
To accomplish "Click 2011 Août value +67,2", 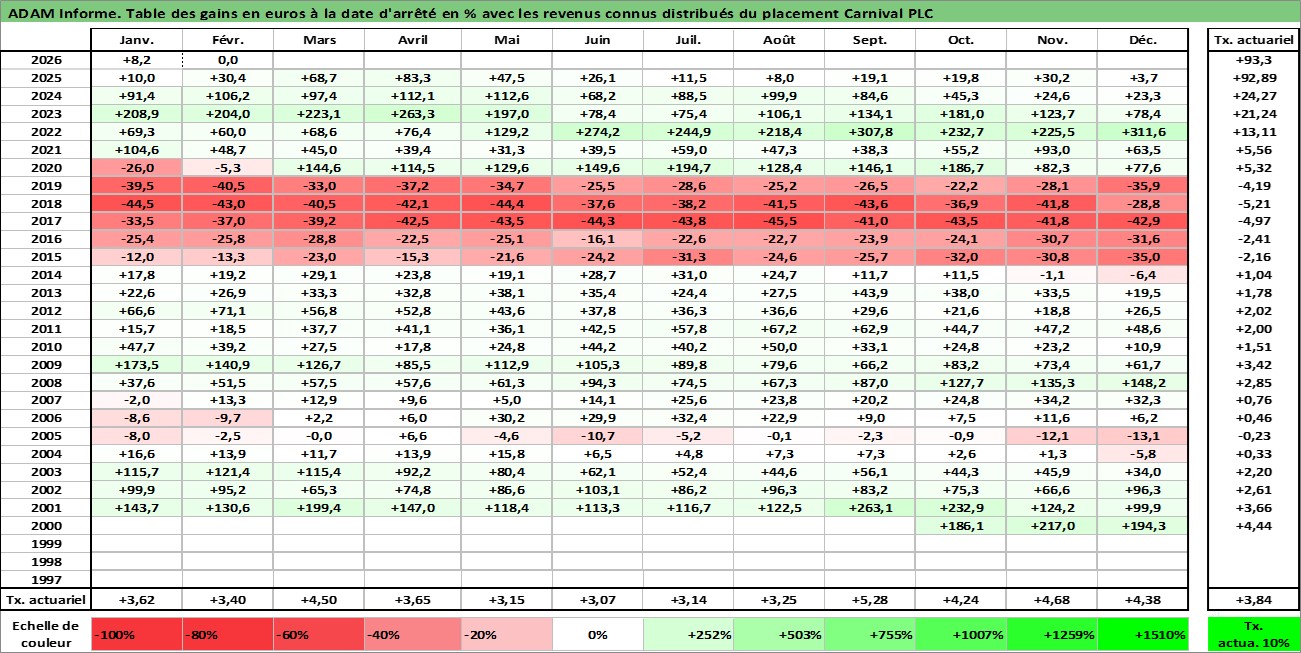I will pyautogui.click(x=779, y=328).
